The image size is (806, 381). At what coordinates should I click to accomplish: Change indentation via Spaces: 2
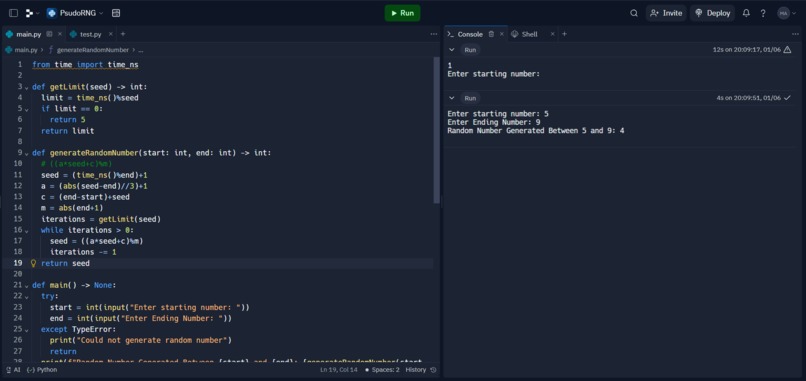coord(382,370)
